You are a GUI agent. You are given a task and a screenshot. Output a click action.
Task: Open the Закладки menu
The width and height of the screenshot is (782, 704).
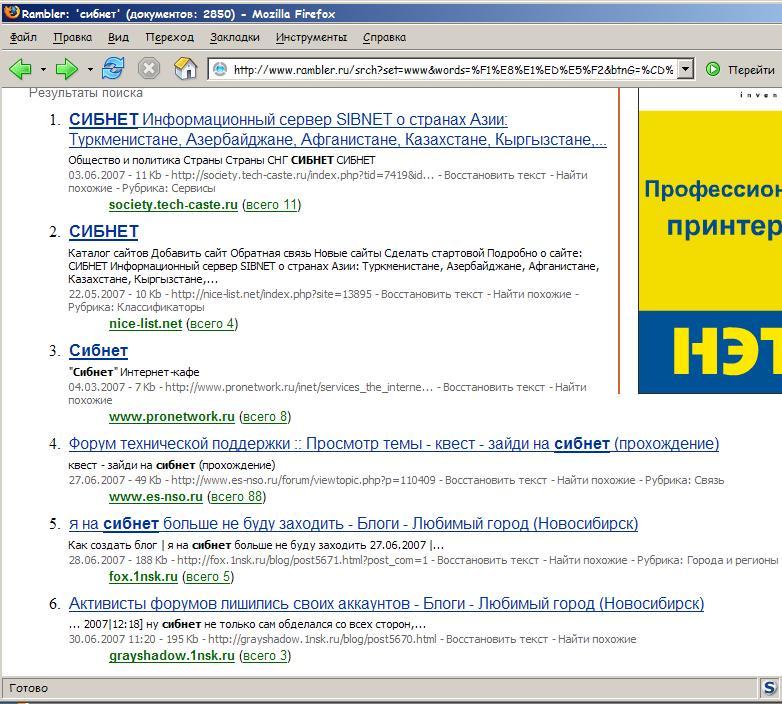235,37
